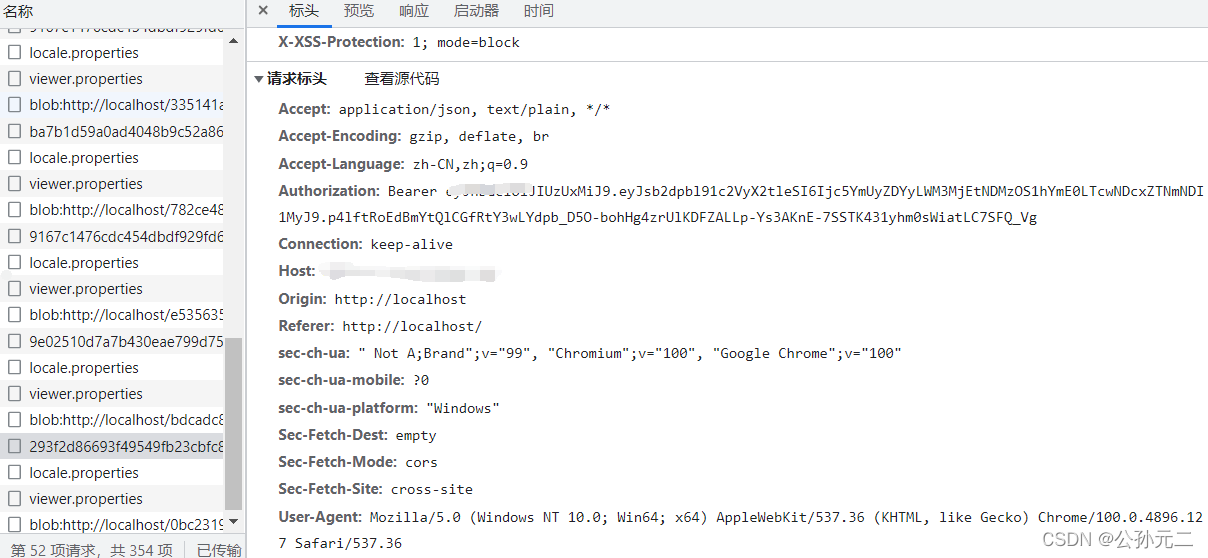
Task: Click the sec-ch-ua header line
Action: [590, 353]
